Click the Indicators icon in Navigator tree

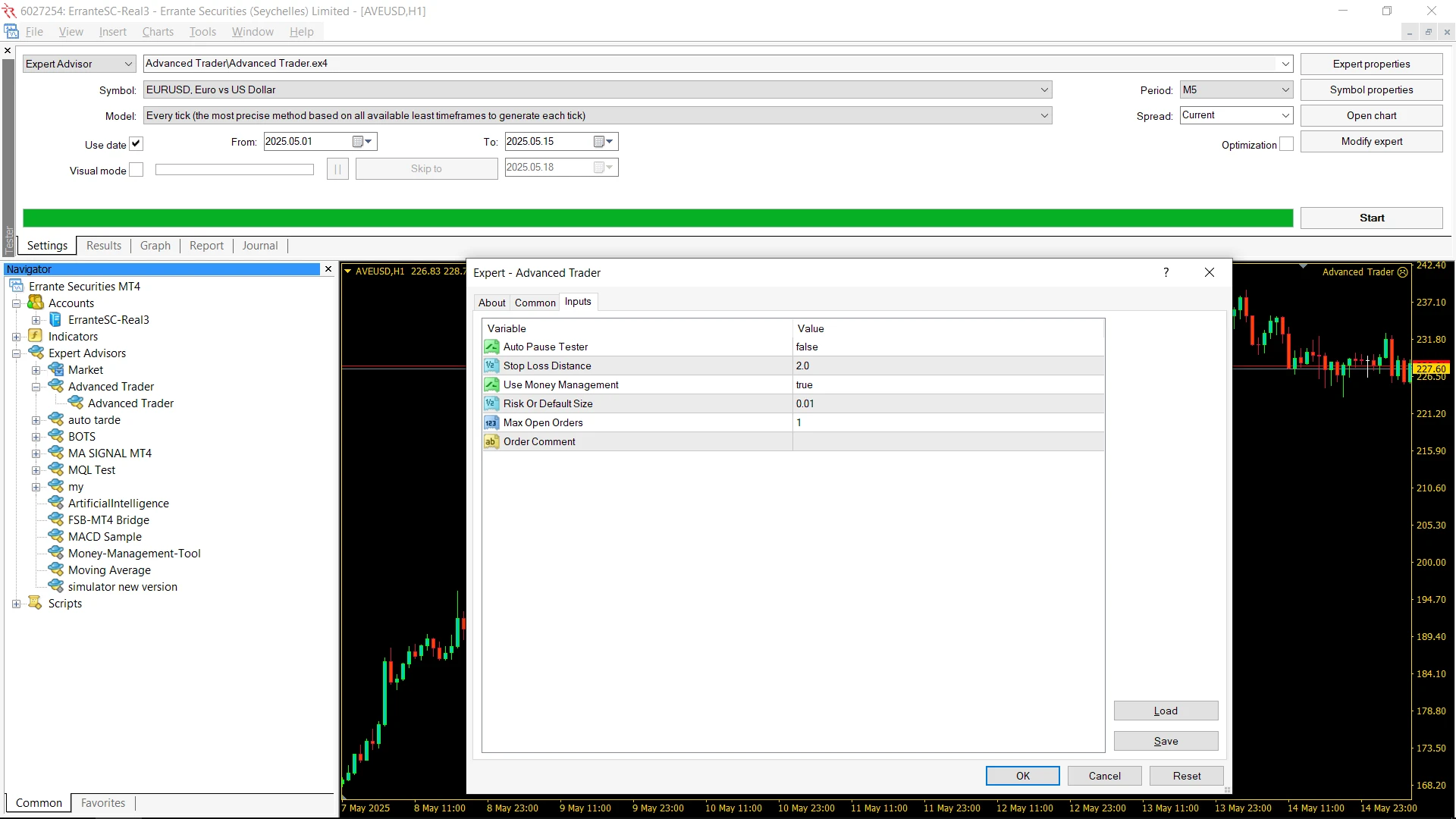(x=35, y=336)
